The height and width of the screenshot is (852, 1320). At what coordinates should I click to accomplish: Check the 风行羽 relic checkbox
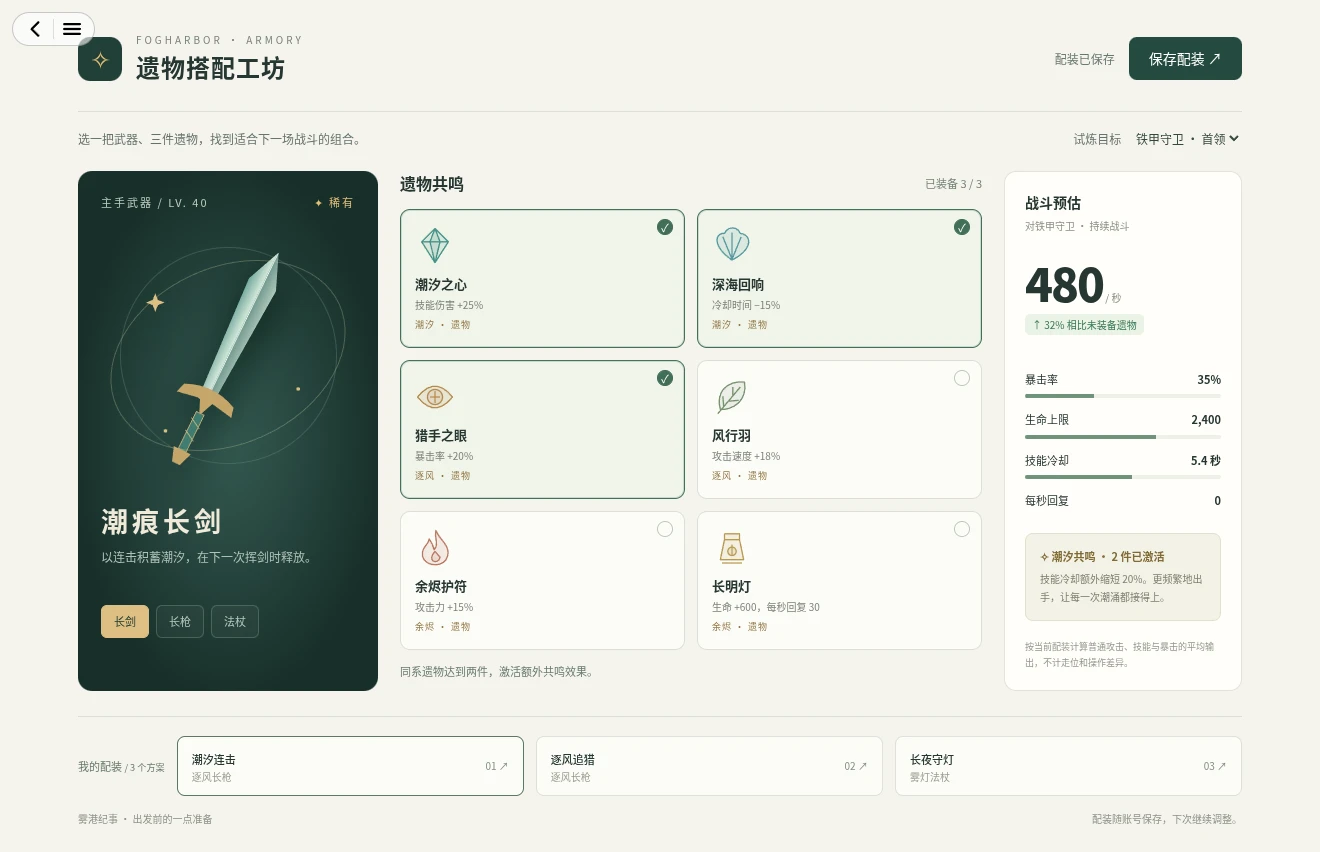tap(962, 378)
